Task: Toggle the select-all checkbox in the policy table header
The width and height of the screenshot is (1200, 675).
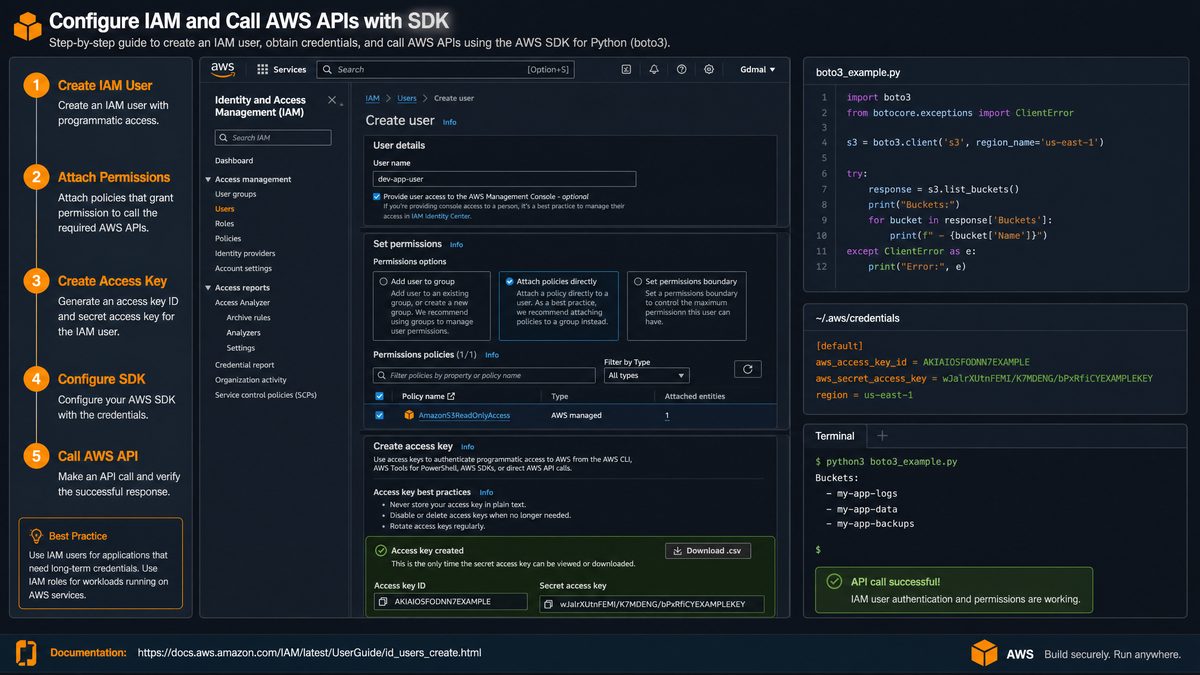Action: click(x=379, y=396)
